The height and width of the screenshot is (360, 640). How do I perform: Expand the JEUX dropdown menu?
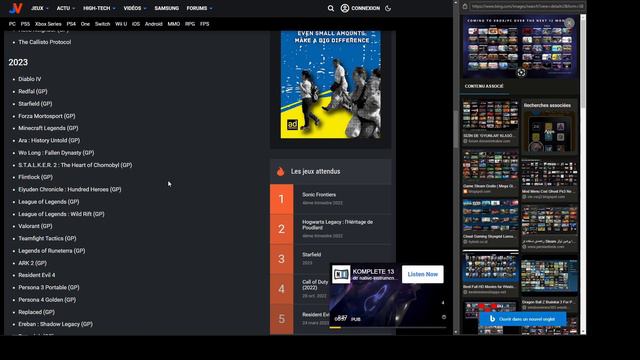click(40, 8)
